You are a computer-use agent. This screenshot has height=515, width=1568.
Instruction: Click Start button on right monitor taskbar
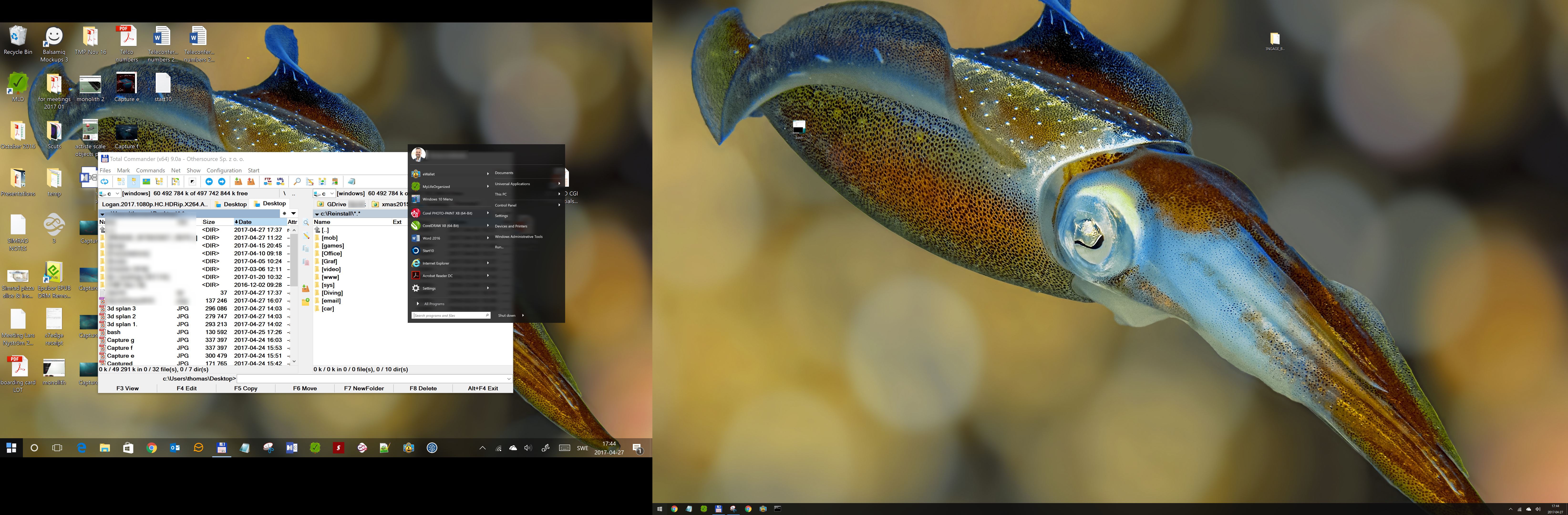pos(659,509)
